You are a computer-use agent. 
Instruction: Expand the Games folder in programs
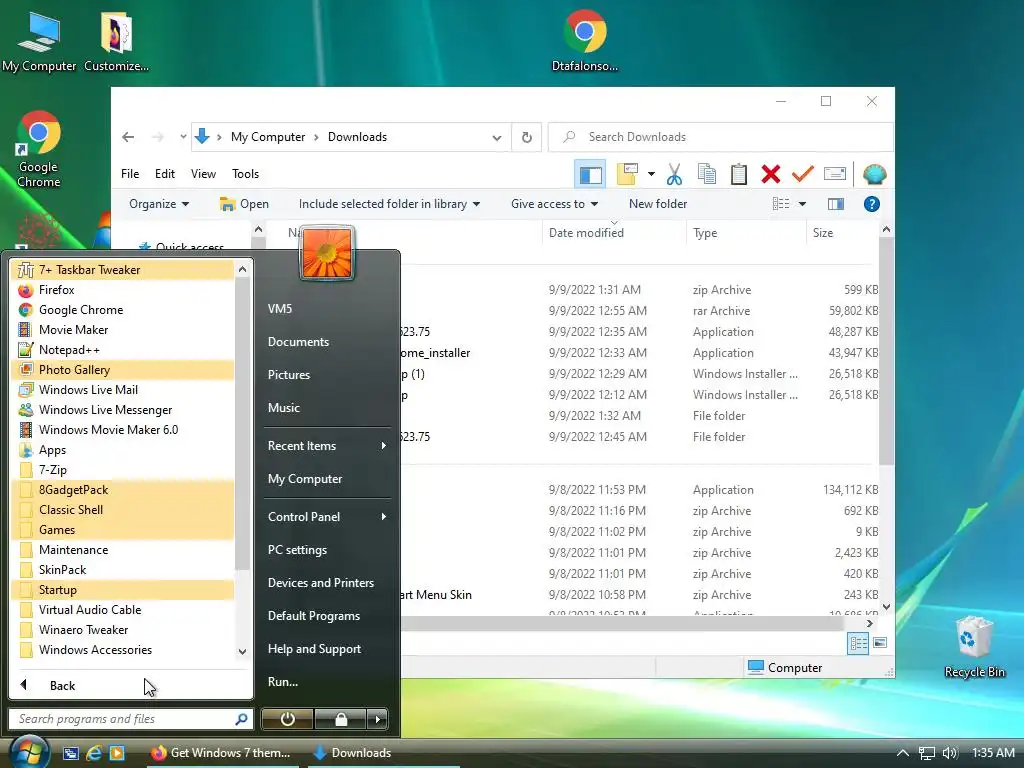[x=123, y=530]
